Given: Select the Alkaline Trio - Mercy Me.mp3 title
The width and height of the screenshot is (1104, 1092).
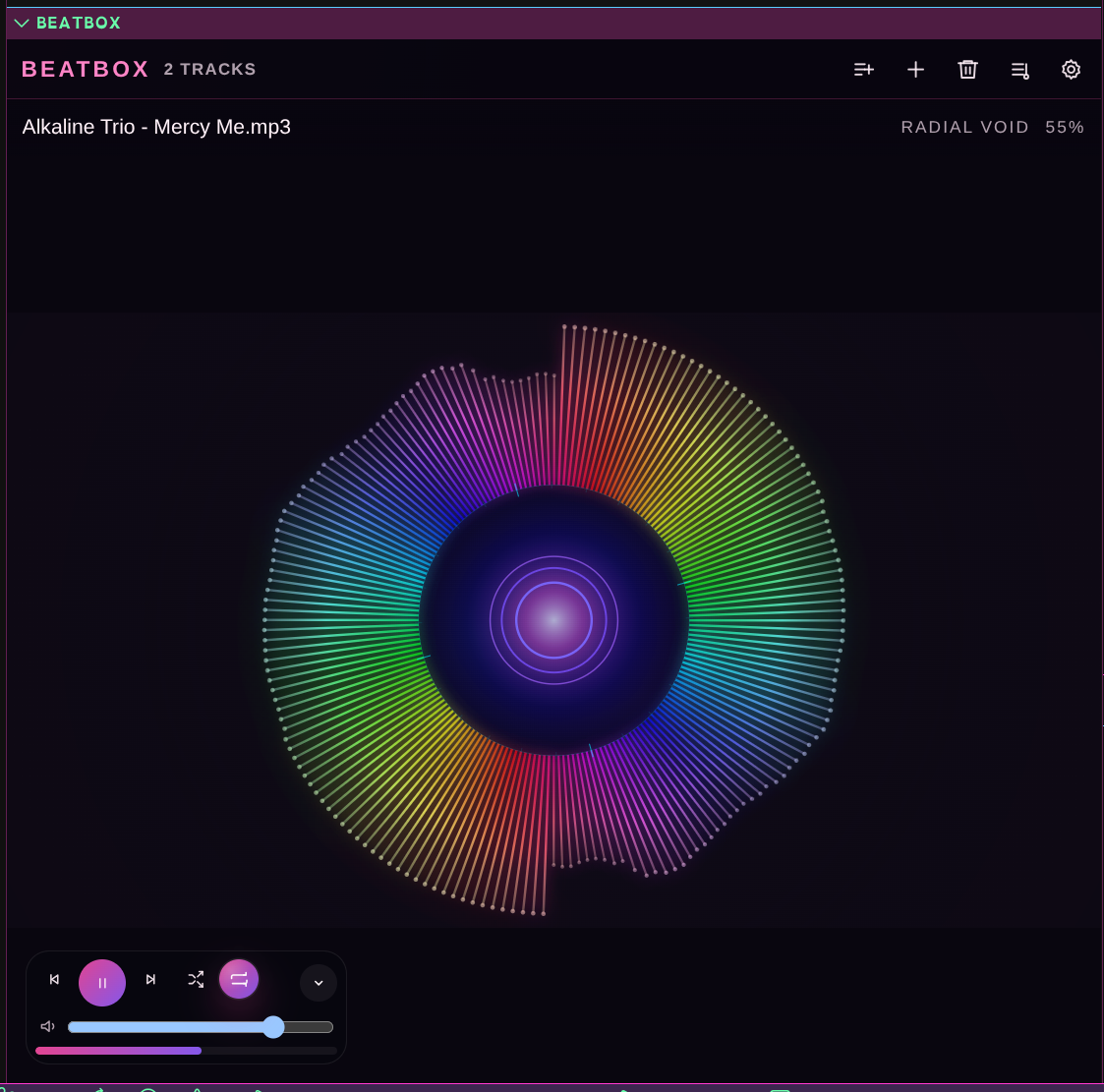Looking at the screenshot, I should (x=156, y=127).
